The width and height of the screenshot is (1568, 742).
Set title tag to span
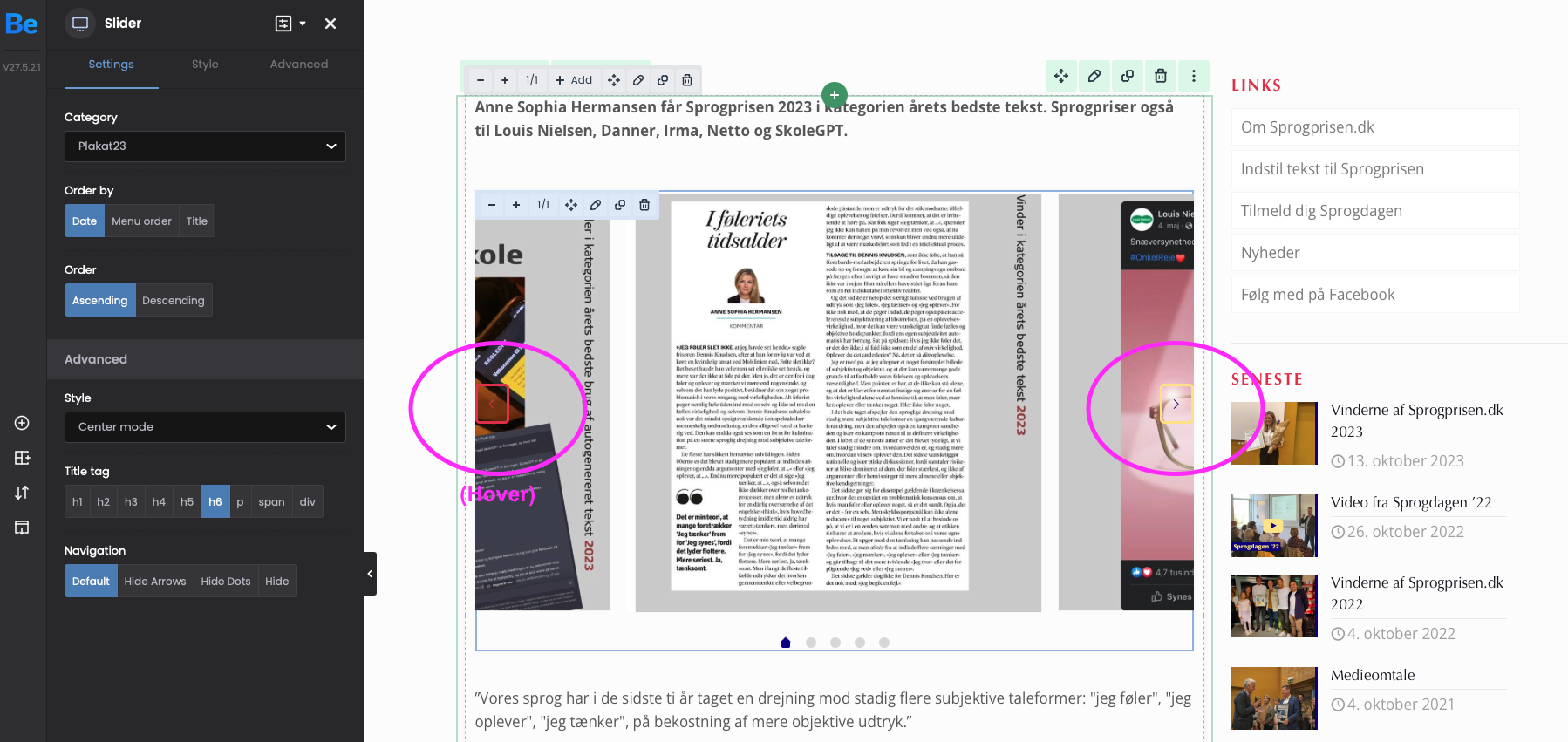[x=271, y=502]
